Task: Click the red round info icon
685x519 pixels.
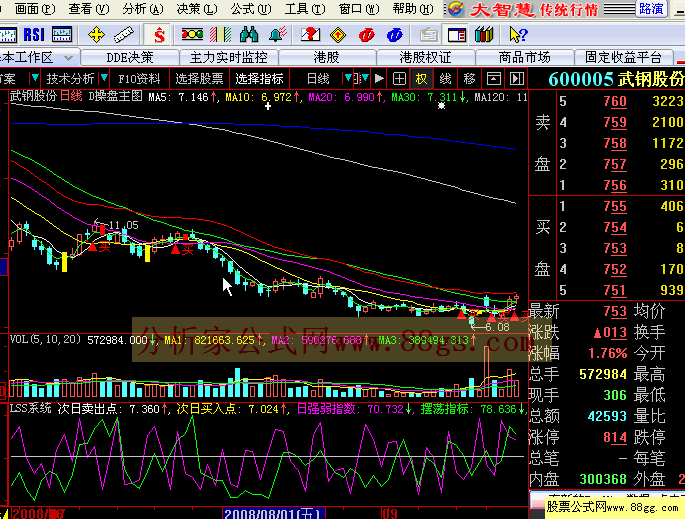Action: point(366,35)
